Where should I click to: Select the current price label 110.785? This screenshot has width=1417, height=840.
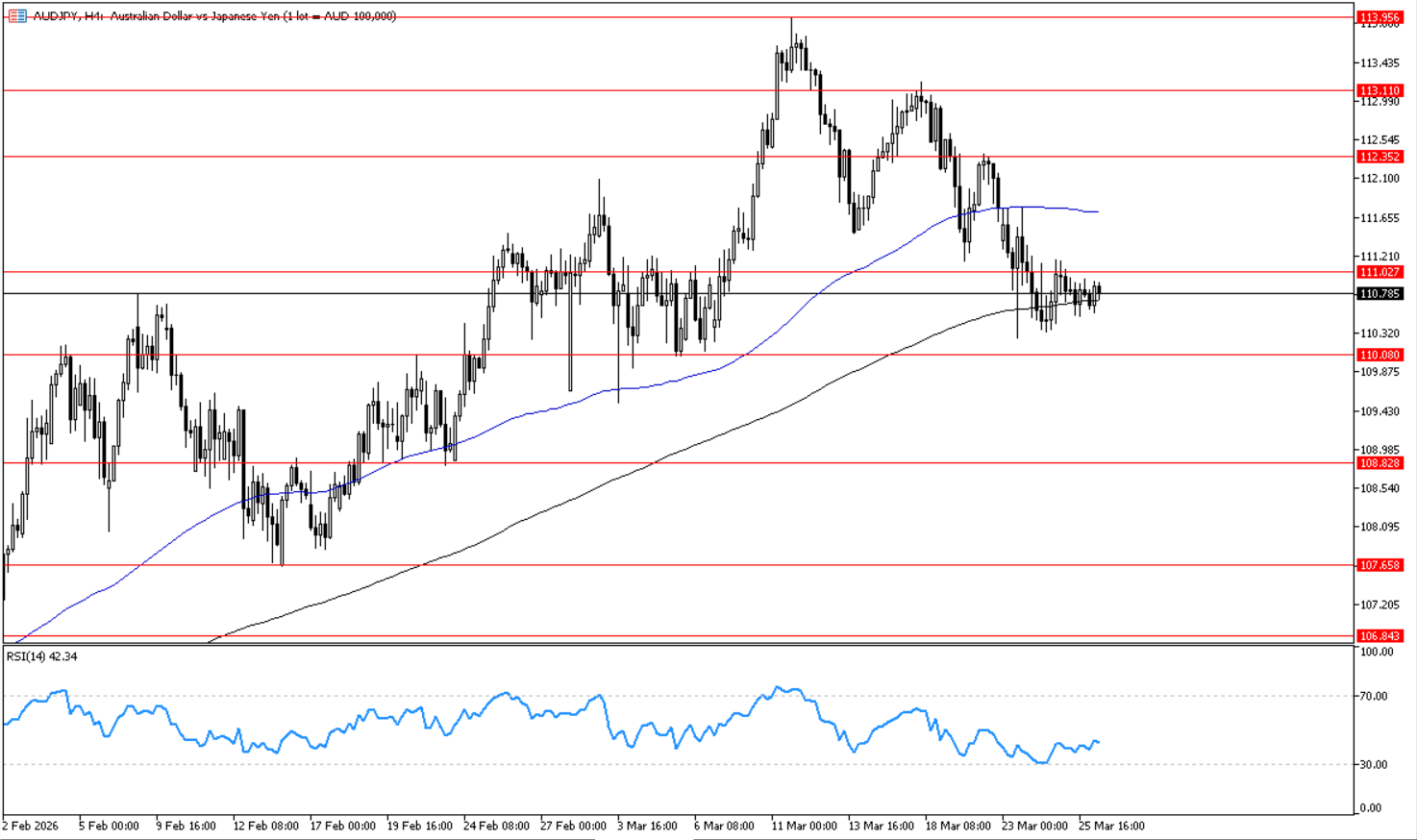pos(1380,294)
